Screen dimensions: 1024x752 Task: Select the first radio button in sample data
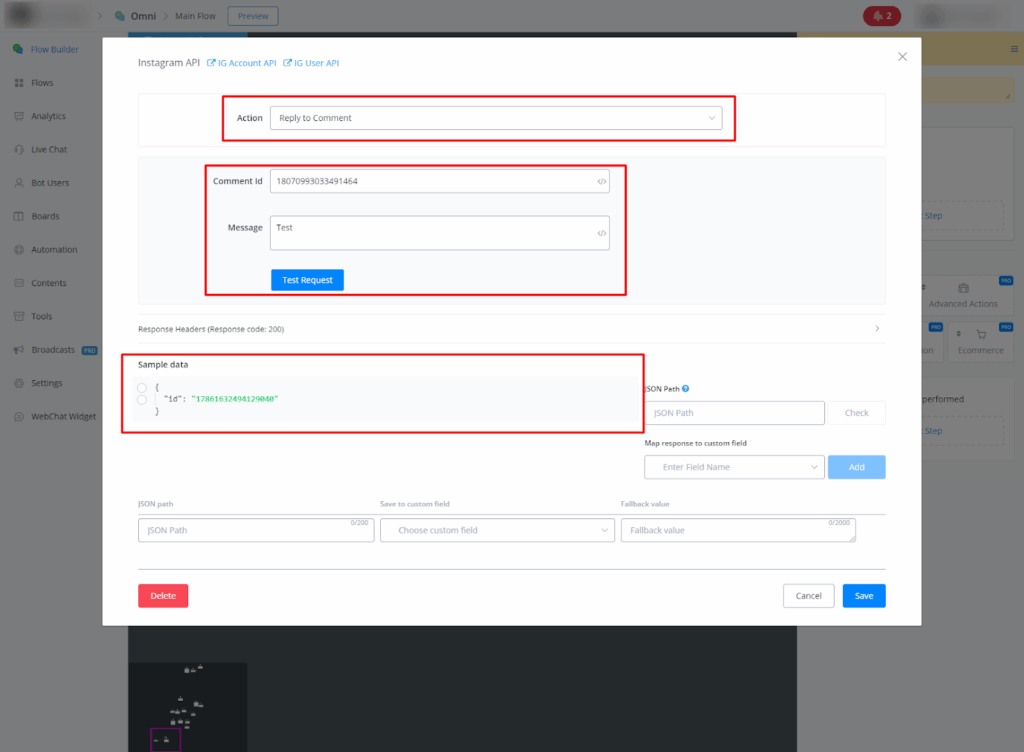click(142, 387)
